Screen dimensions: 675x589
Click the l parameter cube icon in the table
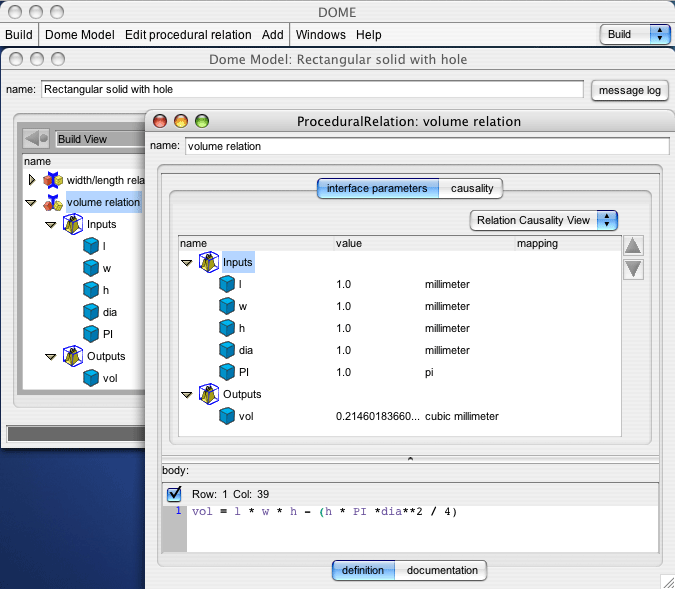click(227, 284)
